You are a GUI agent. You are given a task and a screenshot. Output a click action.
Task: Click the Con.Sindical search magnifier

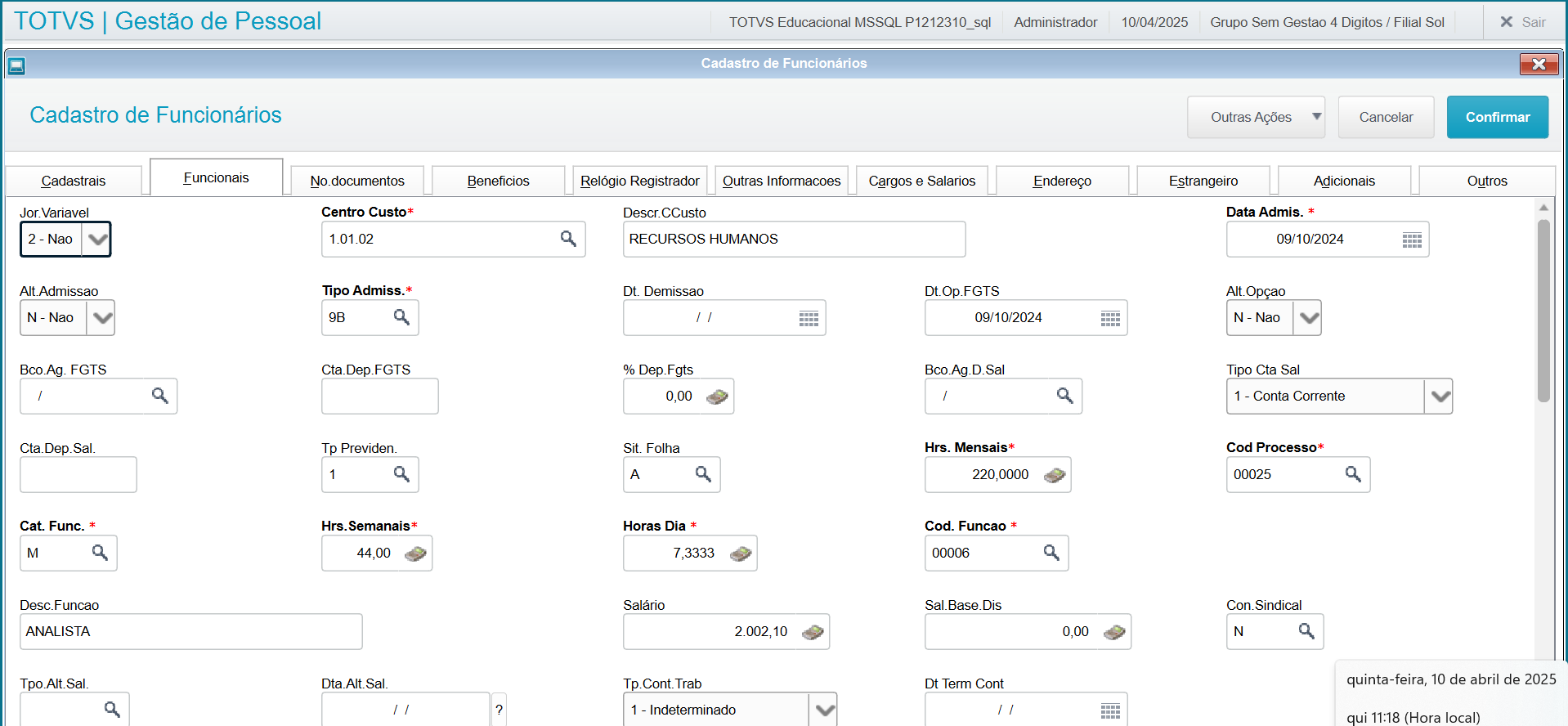pos(1306,631)
